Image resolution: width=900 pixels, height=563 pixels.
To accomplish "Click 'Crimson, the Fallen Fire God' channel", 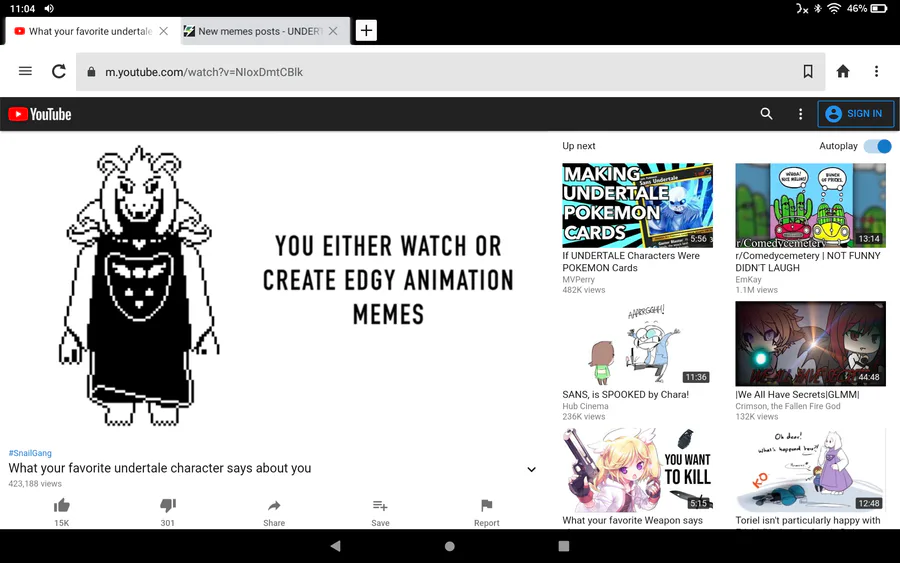I will tap(788, 406).
